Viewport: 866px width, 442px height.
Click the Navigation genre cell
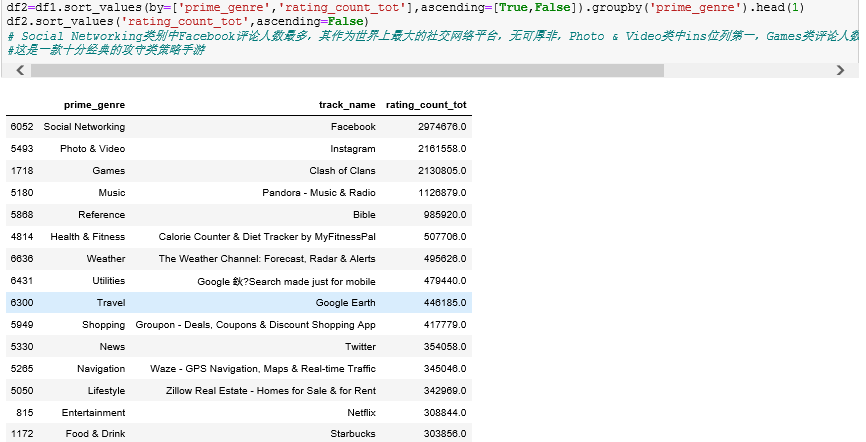[101, 369]
